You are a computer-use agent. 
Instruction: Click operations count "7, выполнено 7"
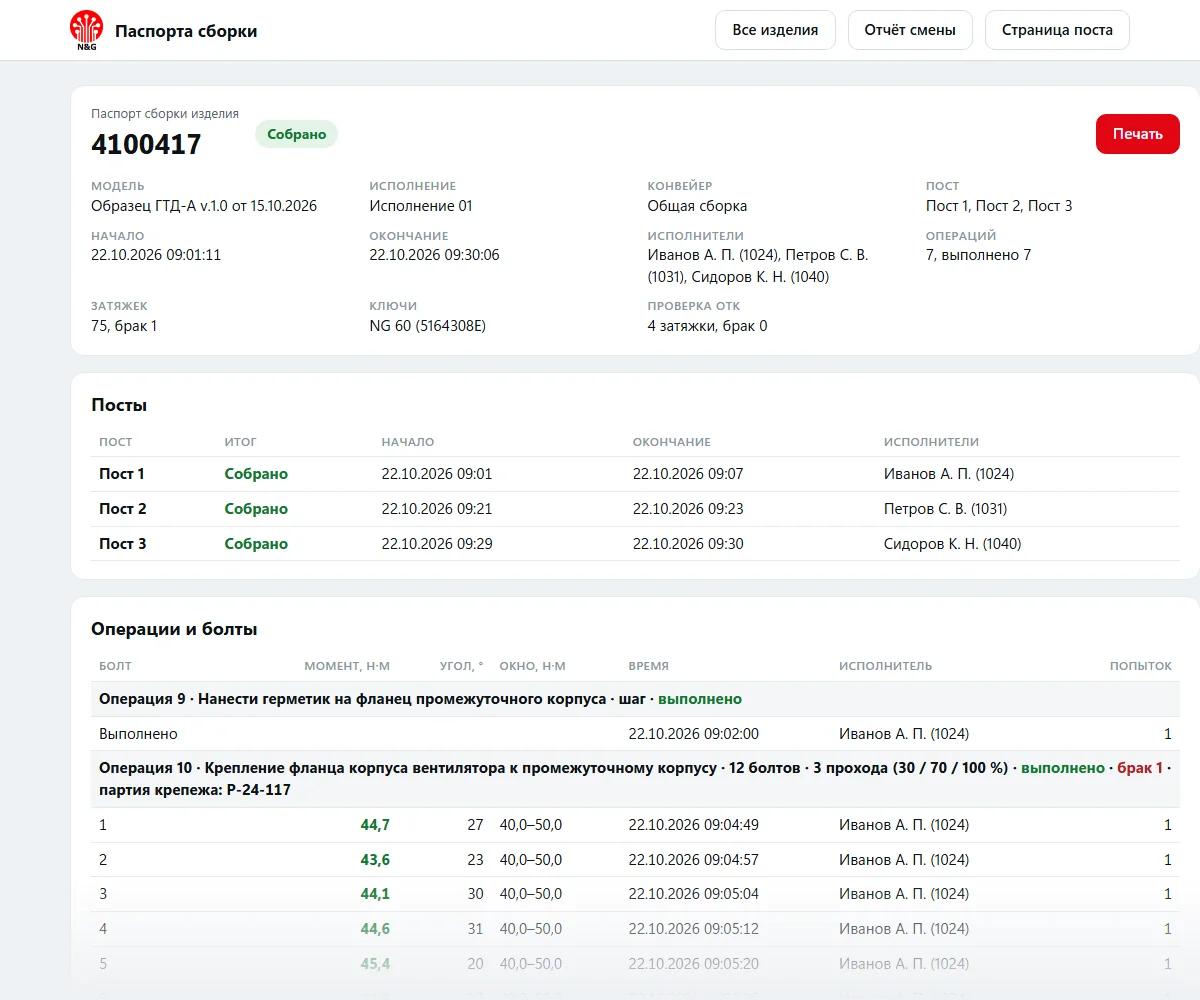pyautogui.click(x=978, y=255)
